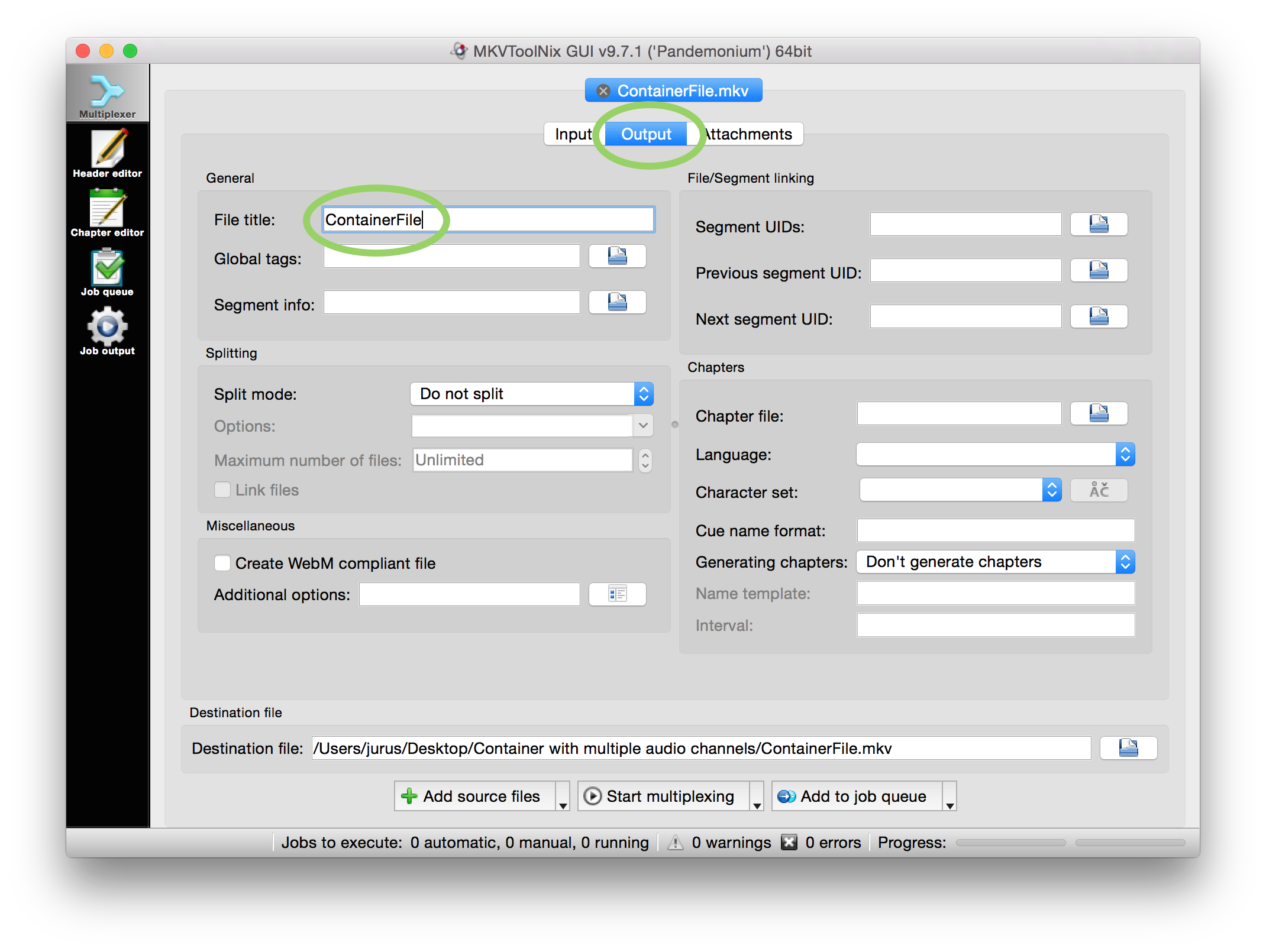The image size is (1266, 952).
Task: Click the warnings triangle icon
Action: coord(675,843)
